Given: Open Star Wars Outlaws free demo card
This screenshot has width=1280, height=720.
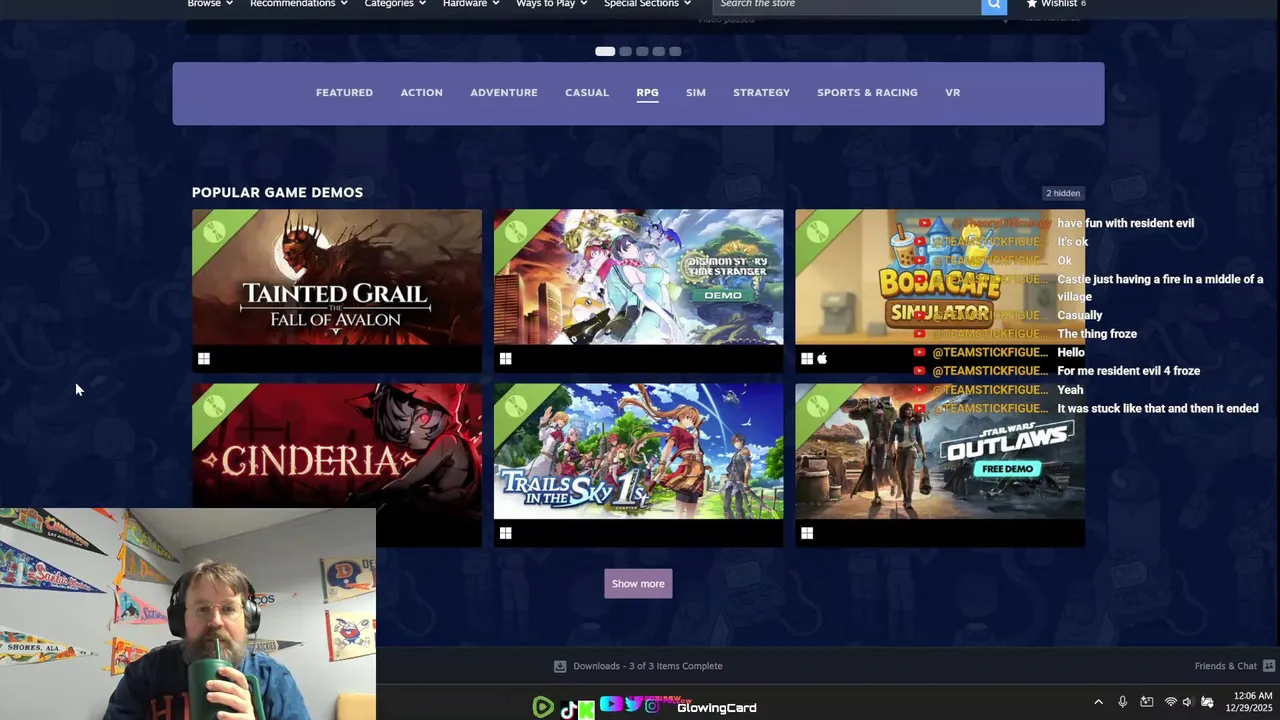Looking at the screenshot, I should (940, 465).
